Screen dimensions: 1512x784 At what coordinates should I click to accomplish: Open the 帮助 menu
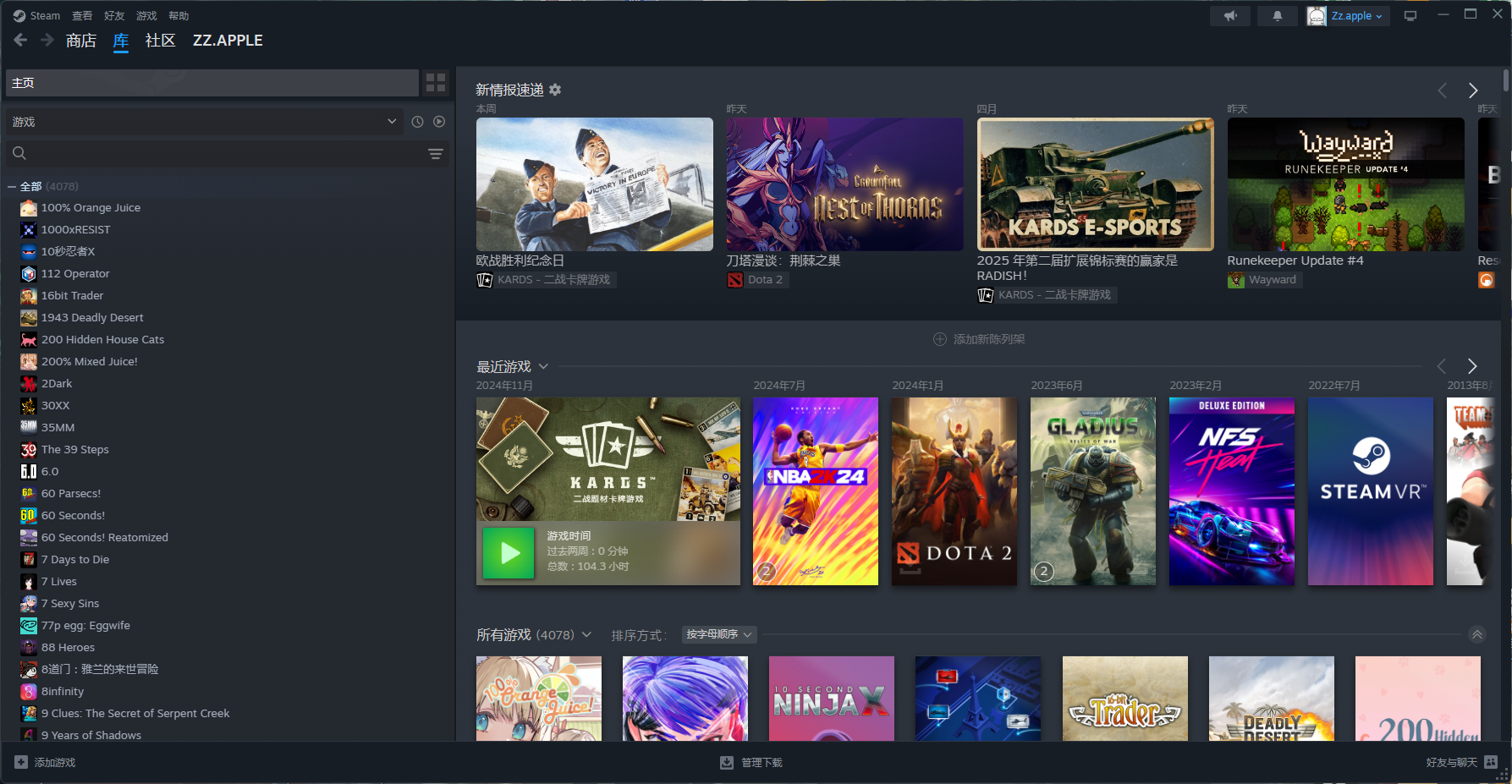pyautogui.click(x=179, y=16)
